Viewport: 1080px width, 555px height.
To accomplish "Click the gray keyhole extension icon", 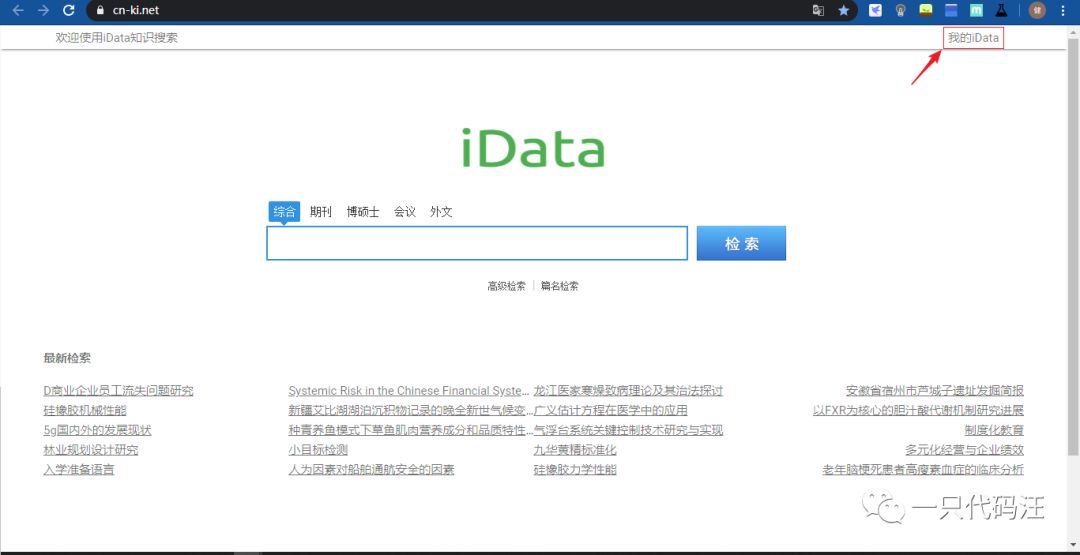I will click(900, 10).
